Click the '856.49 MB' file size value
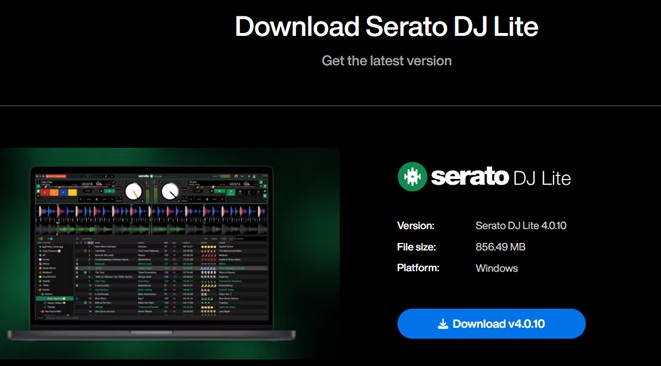Image resolution: width=661 pixels, height=366 pixels. 500,247
